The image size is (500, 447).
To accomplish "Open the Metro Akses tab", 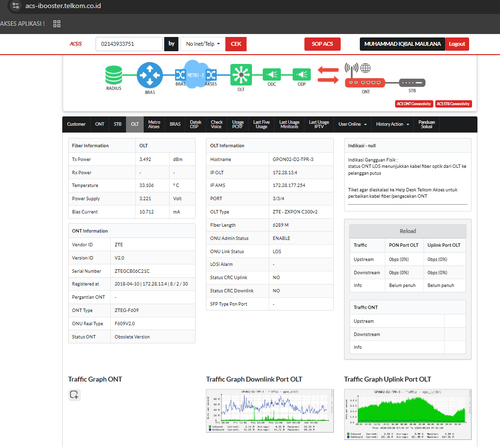I will coord(154,124).
